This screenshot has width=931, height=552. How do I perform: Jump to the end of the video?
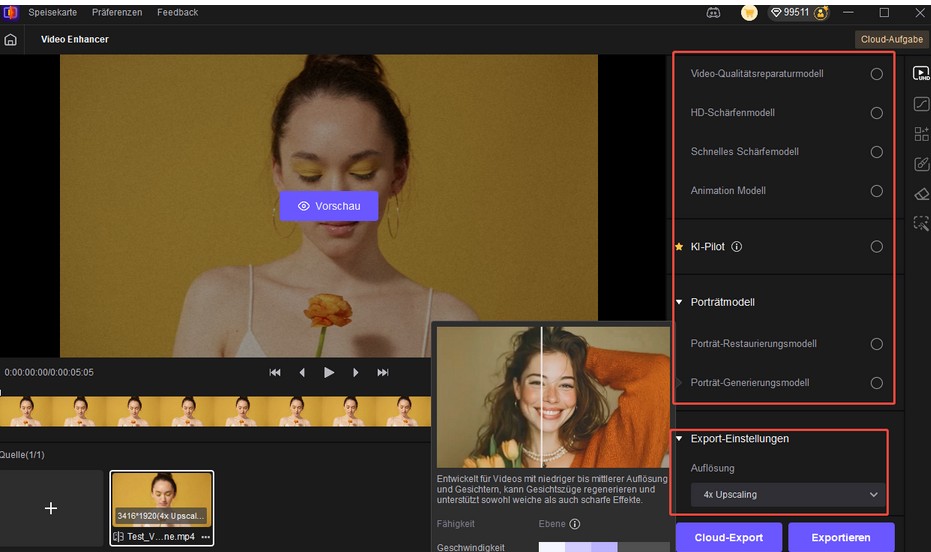coord(383,373)
